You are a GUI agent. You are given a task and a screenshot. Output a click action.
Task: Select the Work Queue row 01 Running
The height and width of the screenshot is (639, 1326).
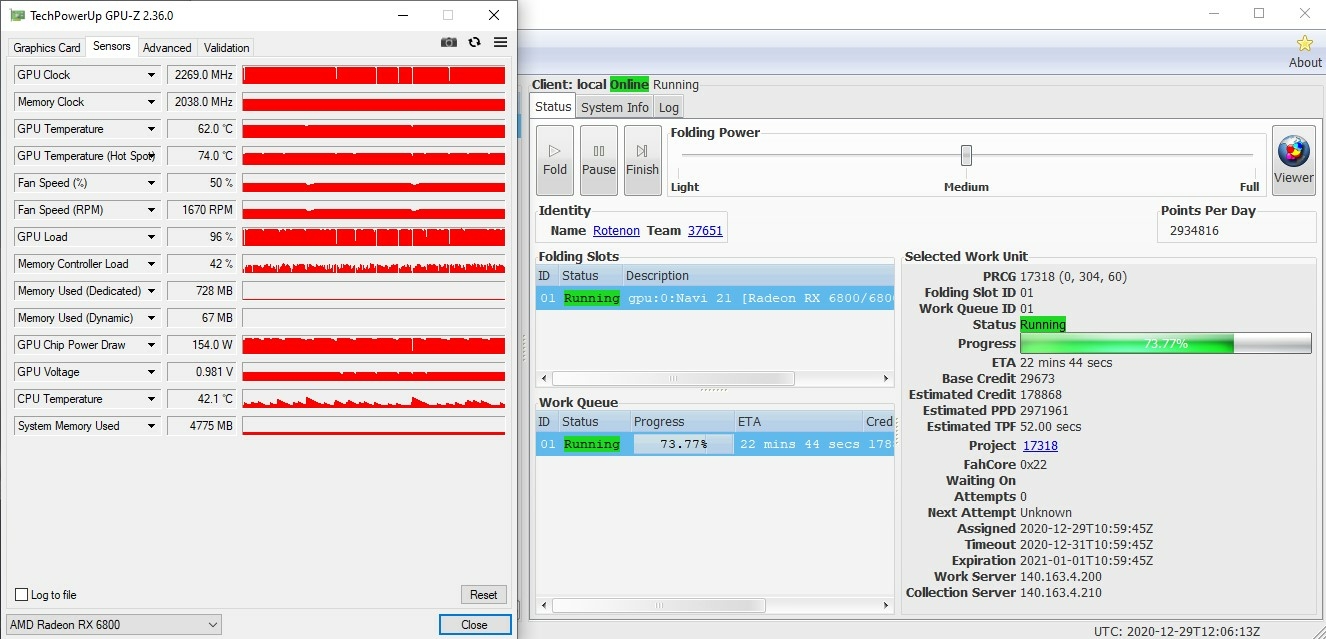click(715, 444)
